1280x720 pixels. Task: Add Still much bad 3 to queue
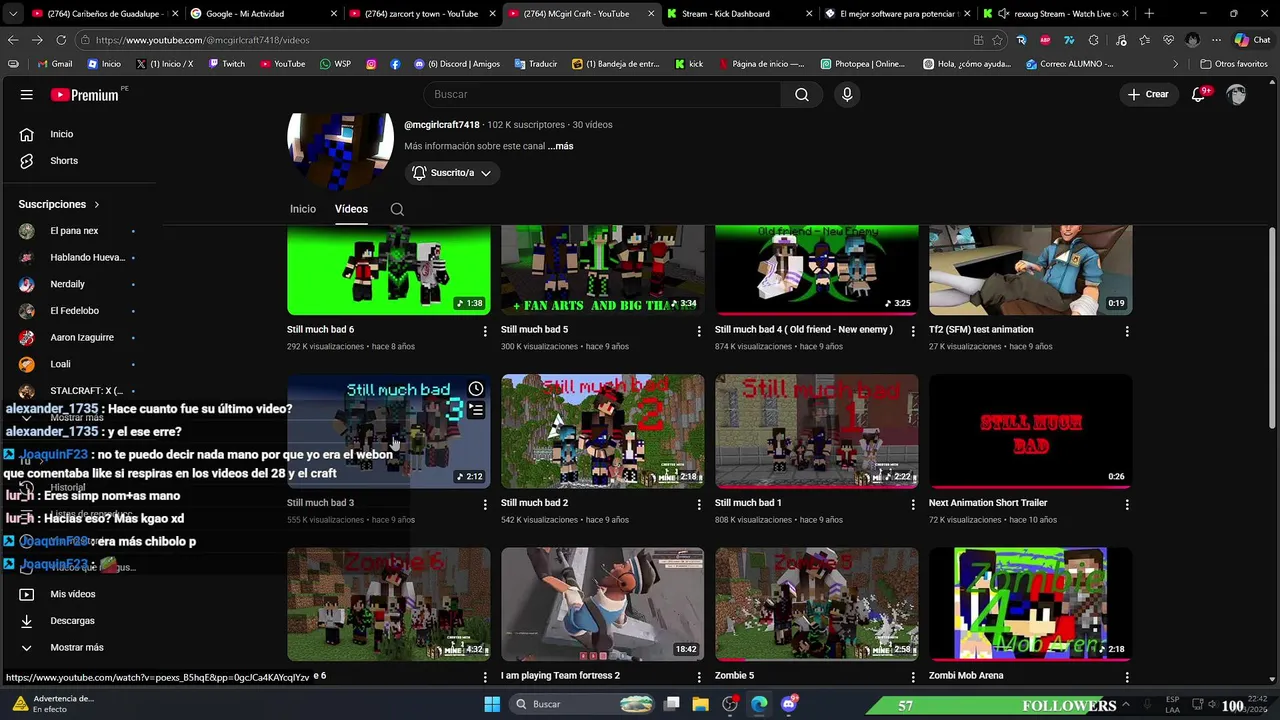click(476, 410)
